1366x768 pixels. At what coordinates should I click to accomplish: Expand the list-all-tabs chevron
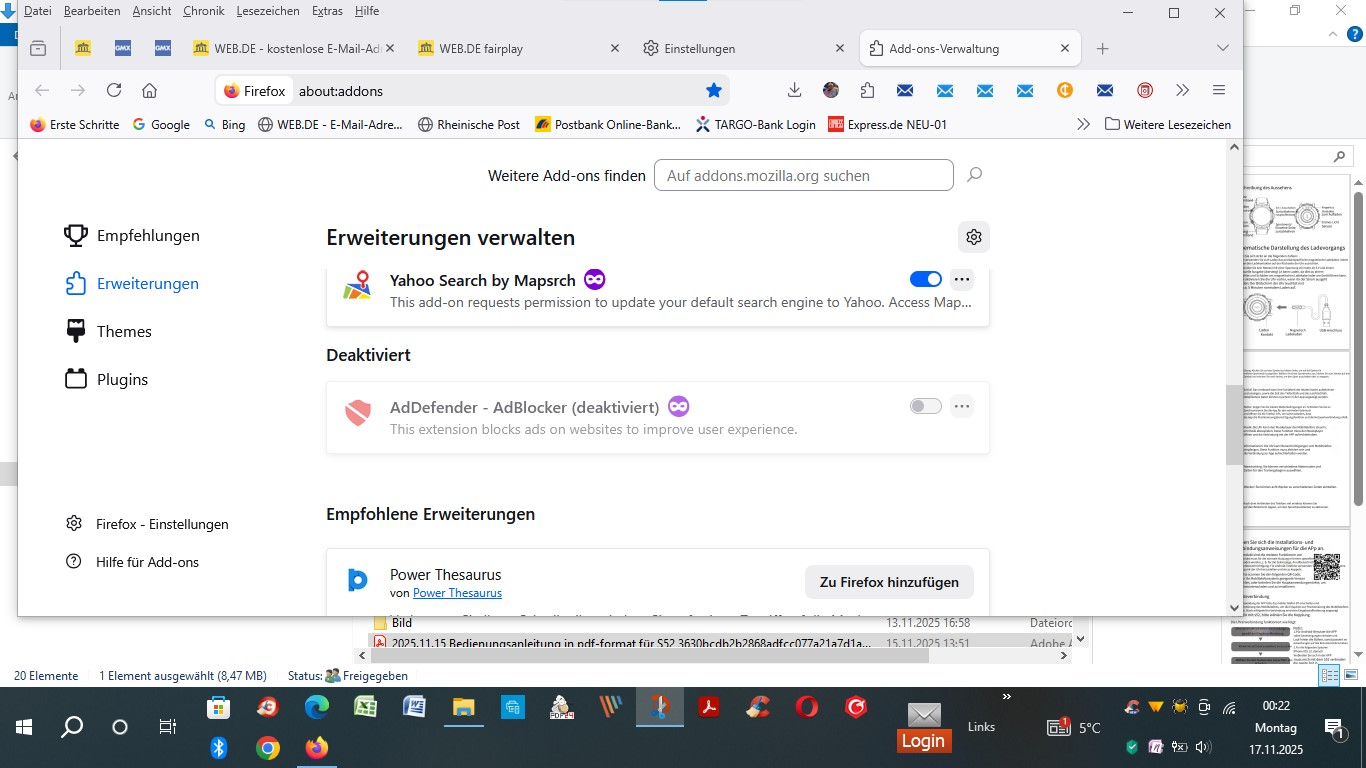(1222, 48)
